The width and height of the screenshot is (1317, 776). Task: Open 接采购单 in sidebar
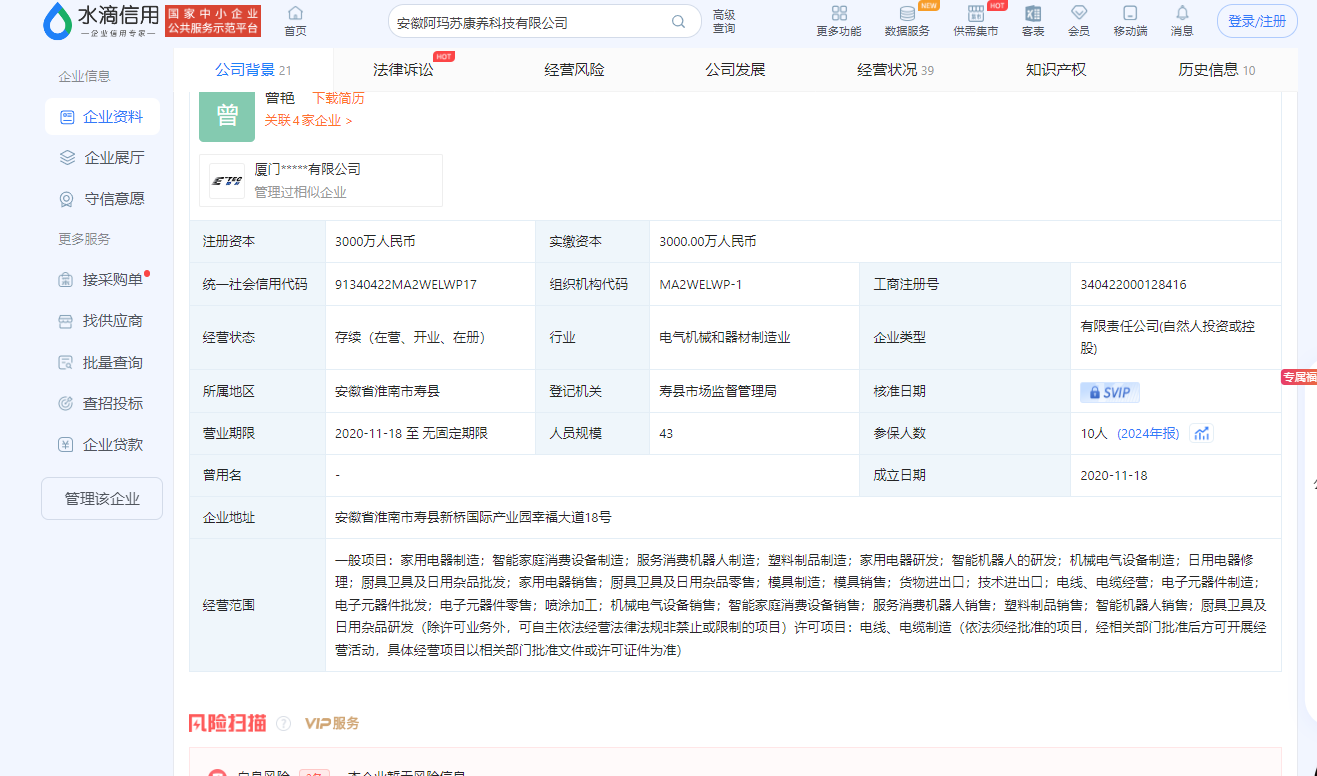point(102,279)
